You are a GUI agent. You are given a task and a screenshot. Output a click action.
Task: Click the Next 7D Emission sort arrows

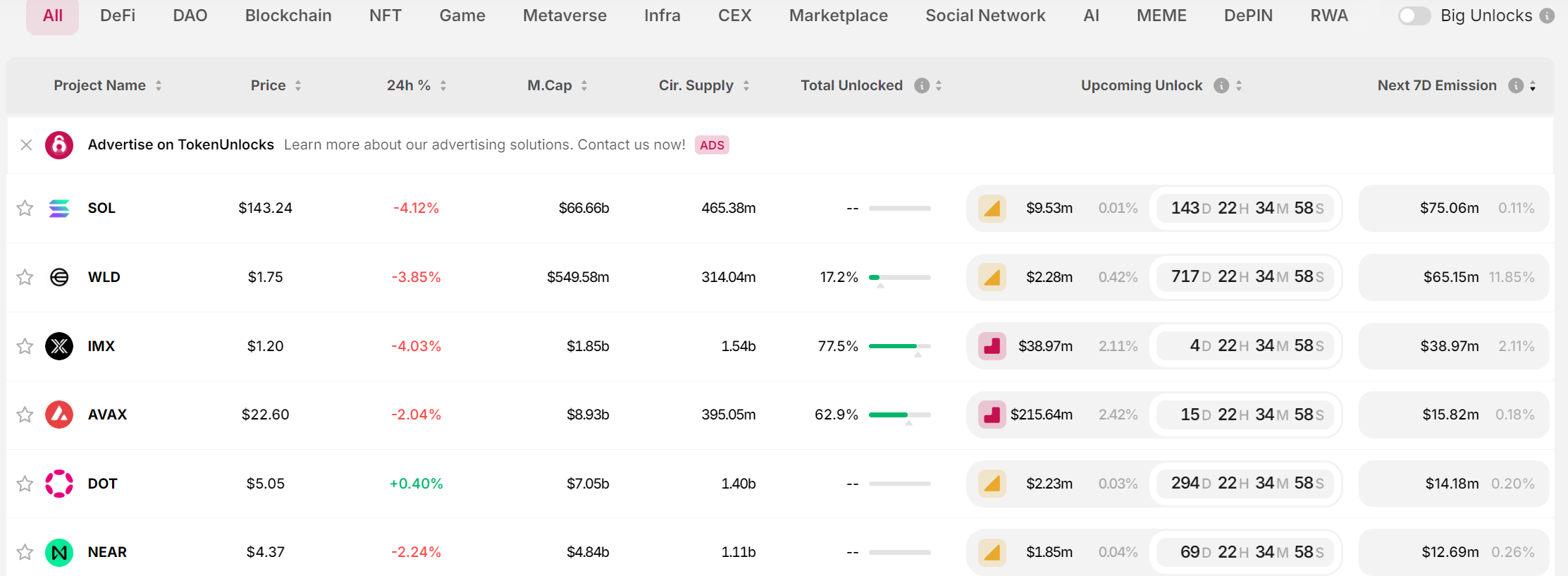point(1533,85)
